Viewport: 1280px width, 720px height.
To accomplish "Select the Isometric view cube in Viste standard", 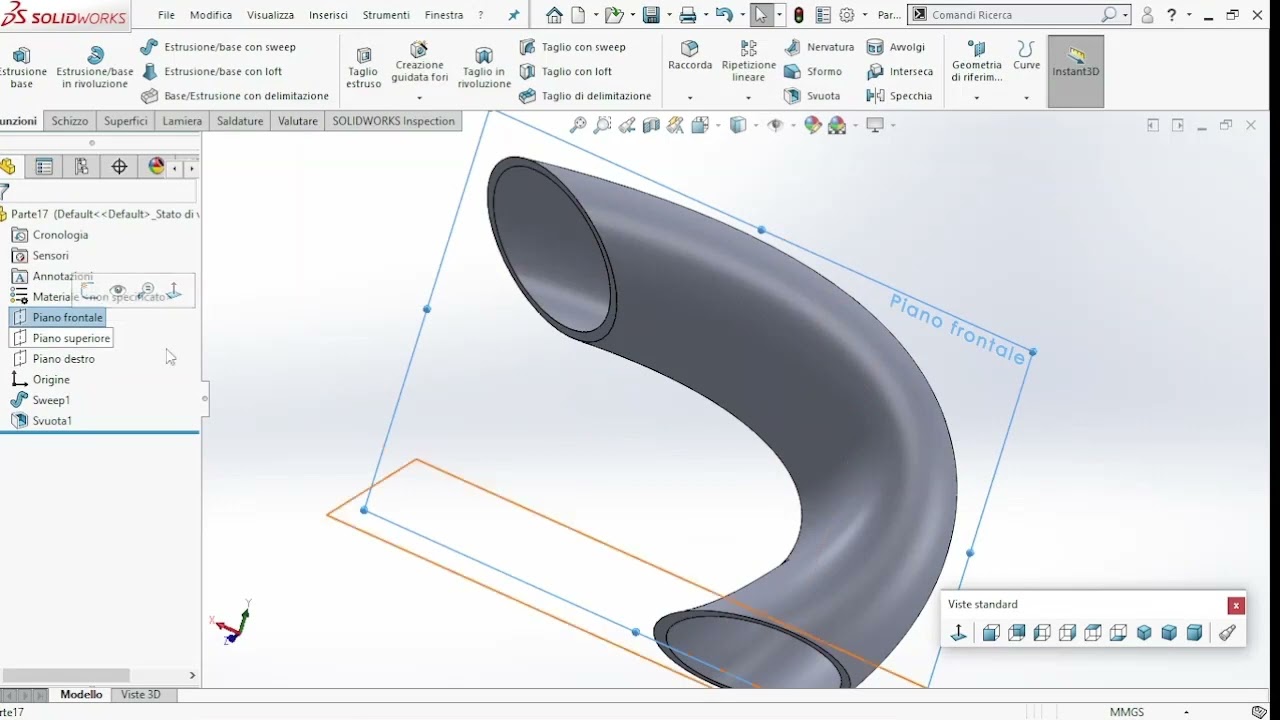I will click(1144, 632).
